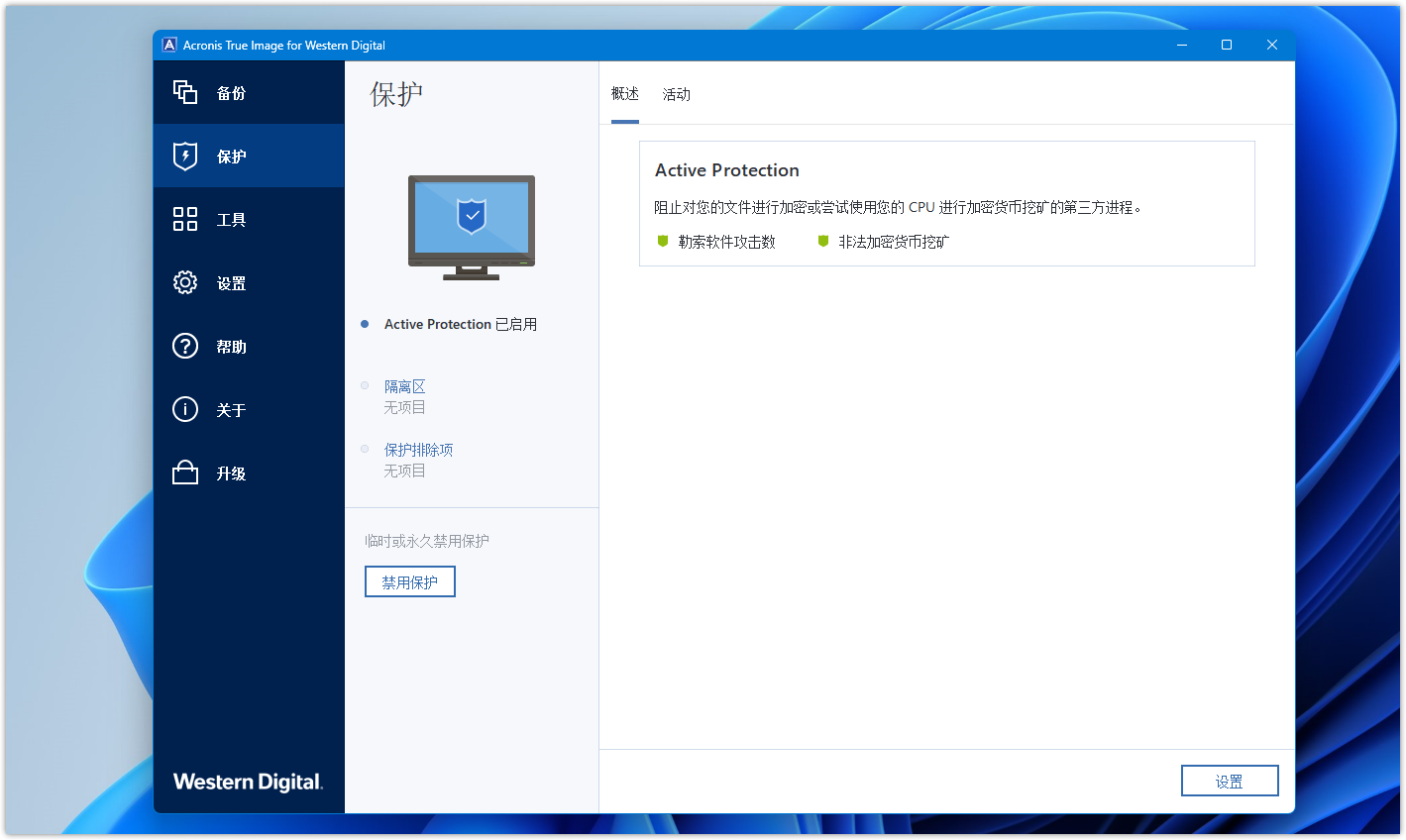
Task: Click the Acronis app logo in title bar
Action: coord(169,45)
